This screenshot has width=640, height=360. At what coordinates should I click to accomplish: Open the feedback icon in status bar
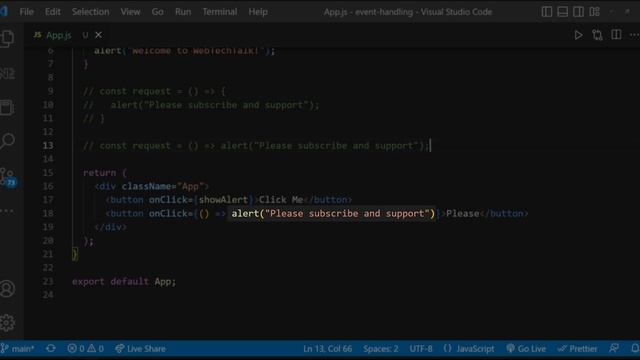614,349
